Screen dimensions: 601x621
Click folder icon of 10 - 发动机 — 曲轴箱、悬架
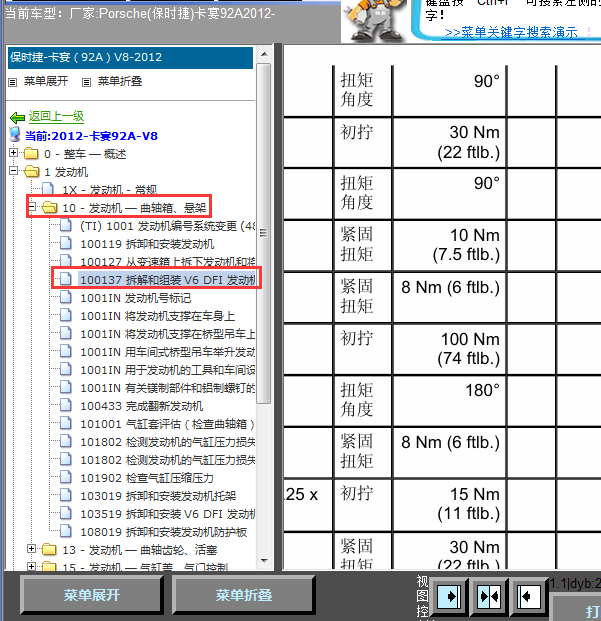tap(49, 207)
